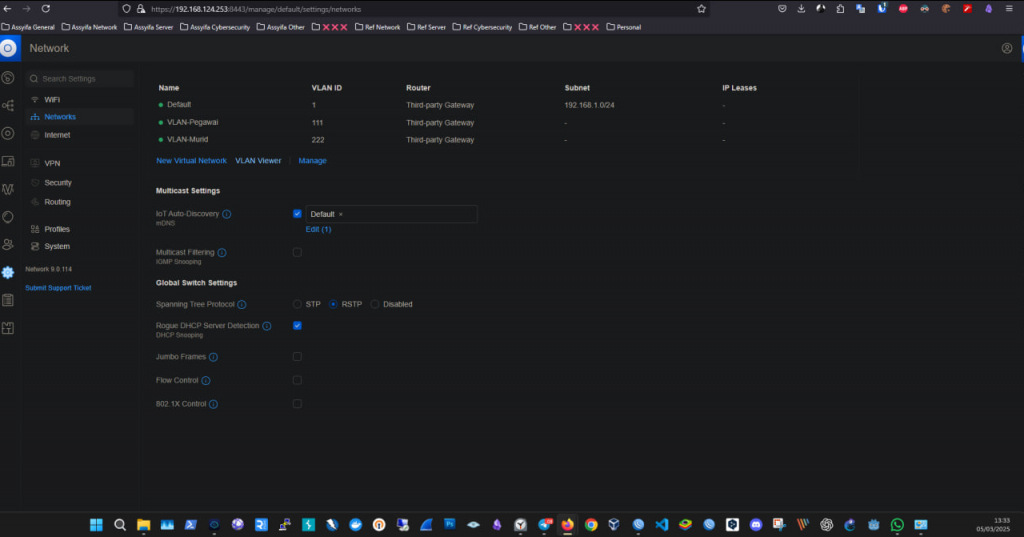Viewport: 1024px width, 537px height.
Task: Open the settings gear in left rail
Action: (x=8, y=272)
